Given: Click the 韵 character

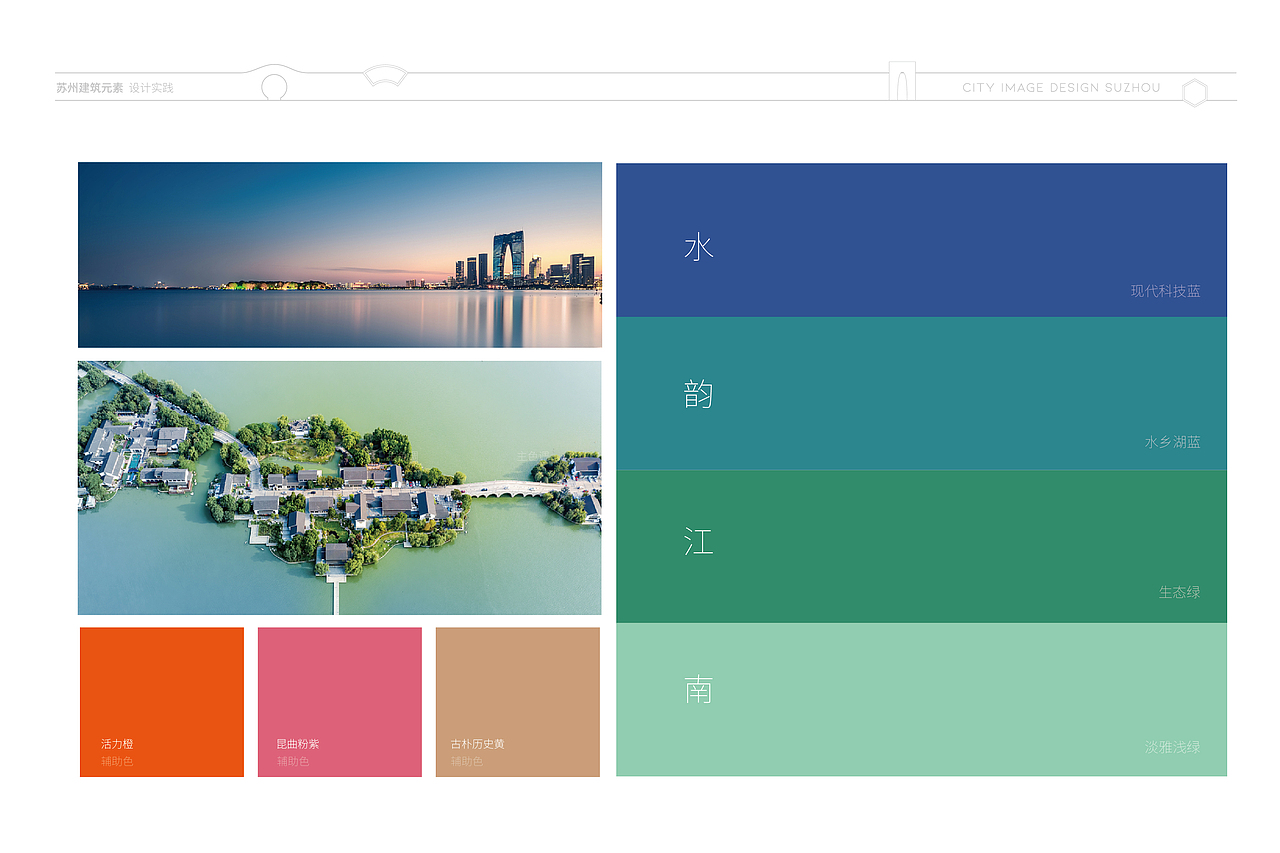Looking at the screenshot, I should point(698,395).
